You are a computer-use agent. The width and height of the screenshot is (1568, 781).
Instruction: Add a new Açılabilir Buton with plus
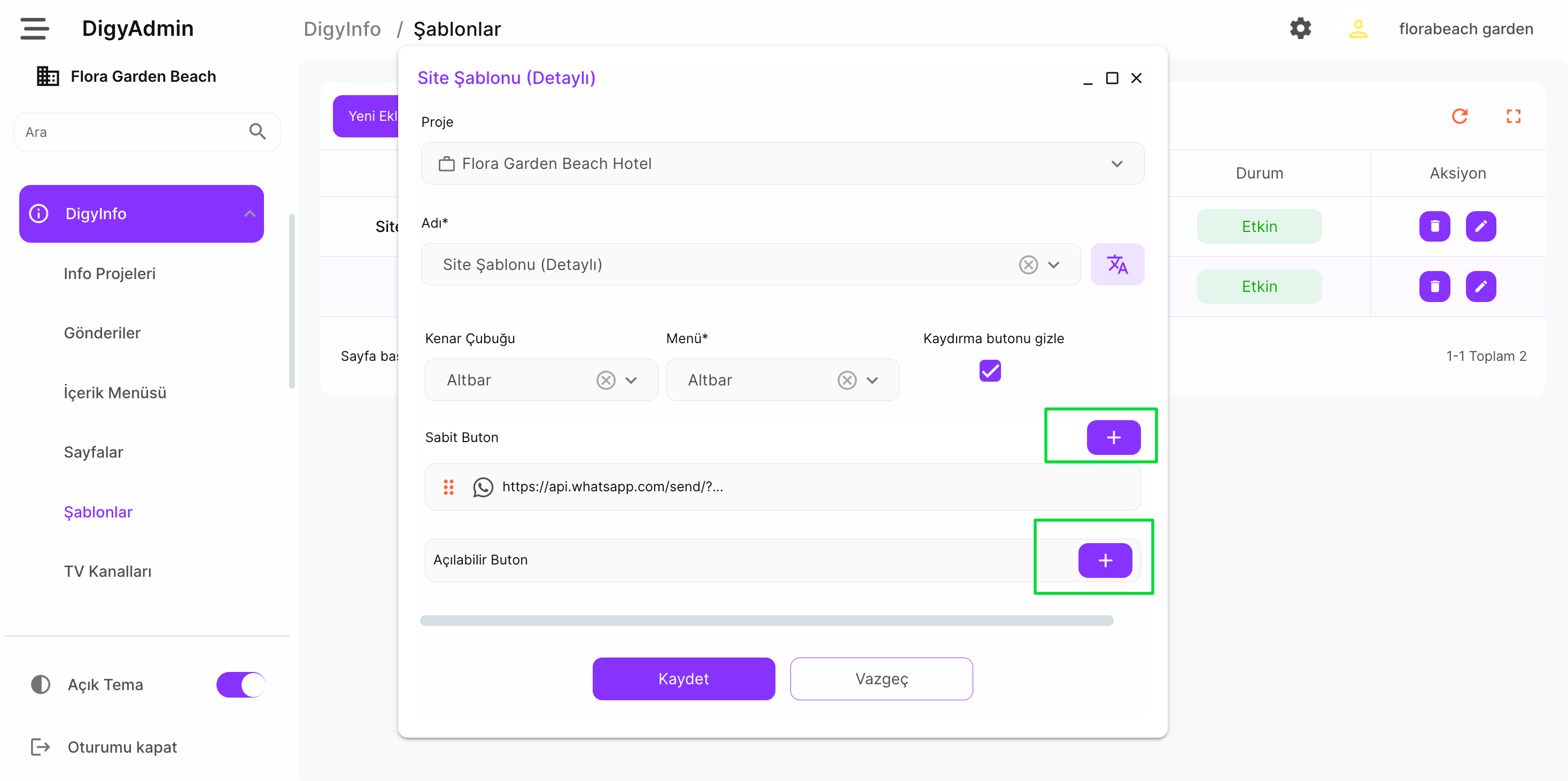point(1104,560)
